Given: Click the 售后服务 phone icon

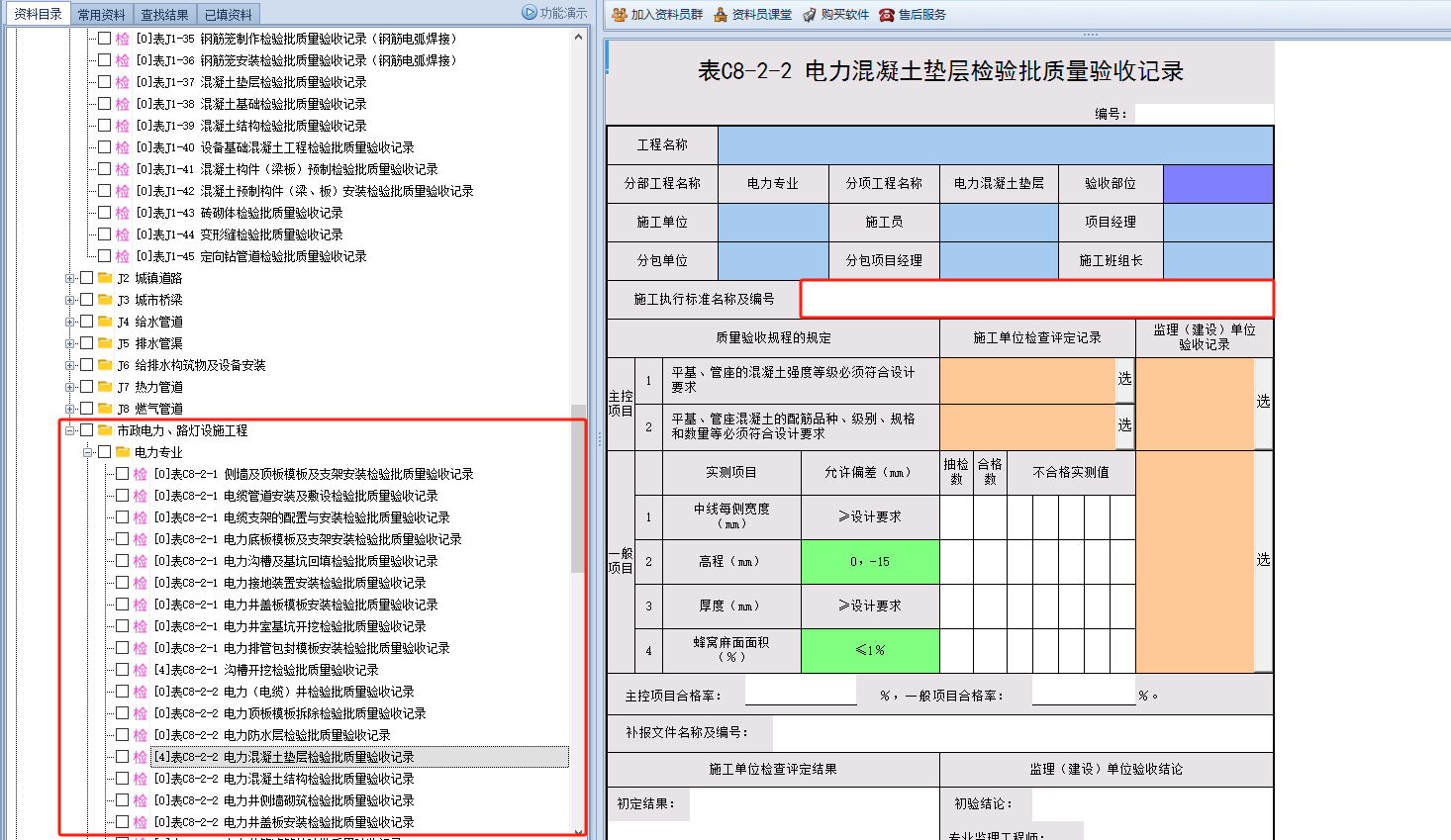Looking at the screenshot, I should pyautogui.click(x=887, y=14).
